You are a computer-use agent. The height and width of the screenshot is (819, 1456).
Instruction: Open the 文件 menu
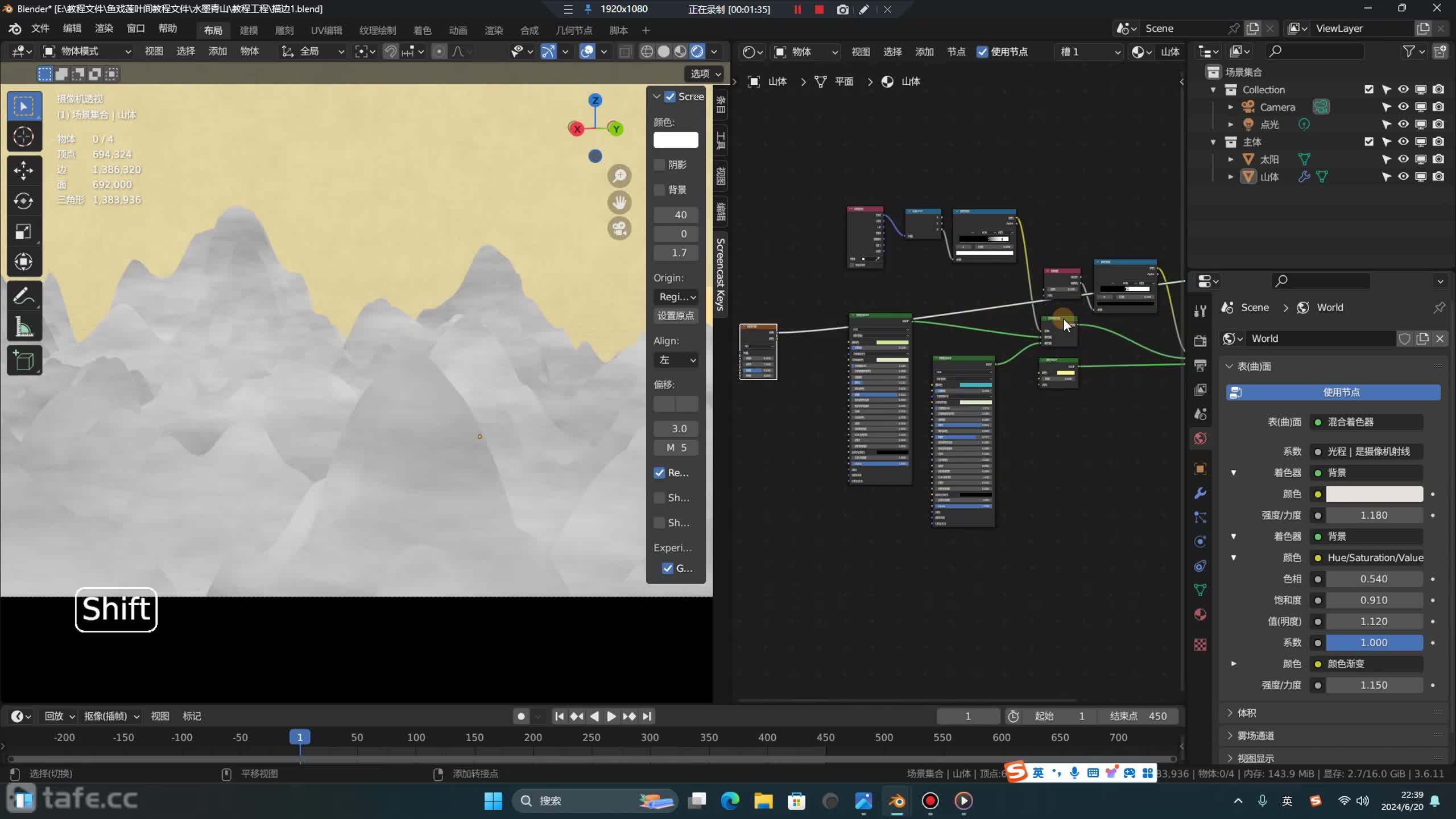(40, 28)
